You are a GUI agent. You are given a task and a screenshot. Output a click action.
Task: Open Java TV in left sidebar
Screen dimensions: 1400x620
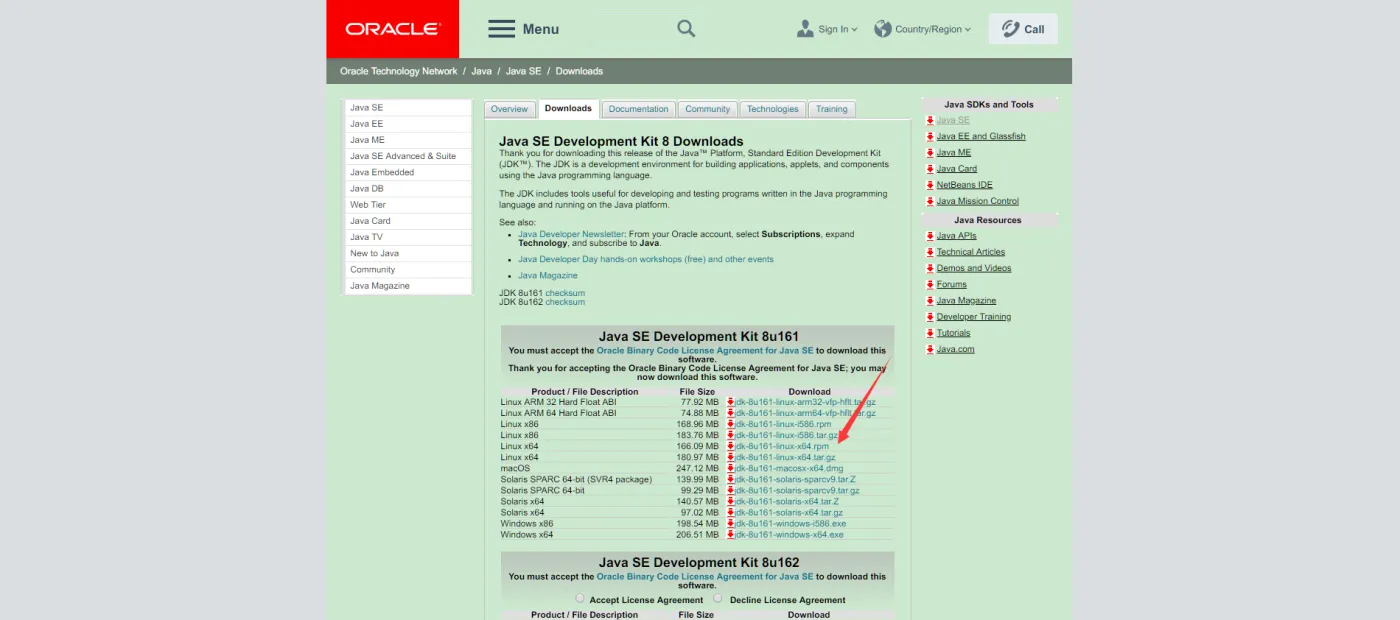pos(408,237)
